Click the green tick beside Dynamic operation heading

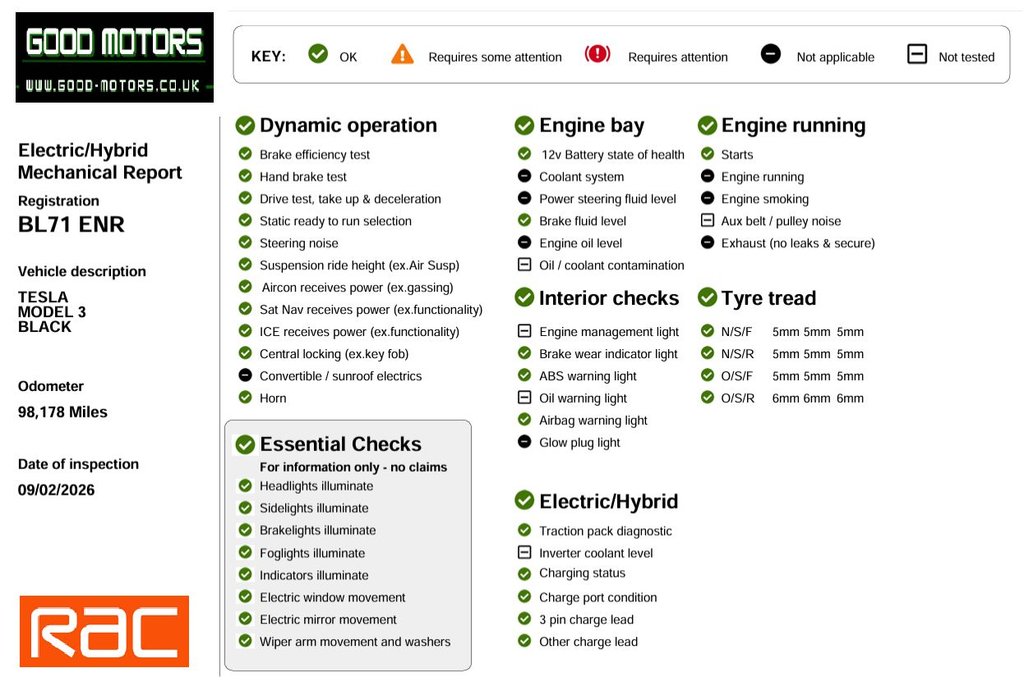click(x=245, y=125)
